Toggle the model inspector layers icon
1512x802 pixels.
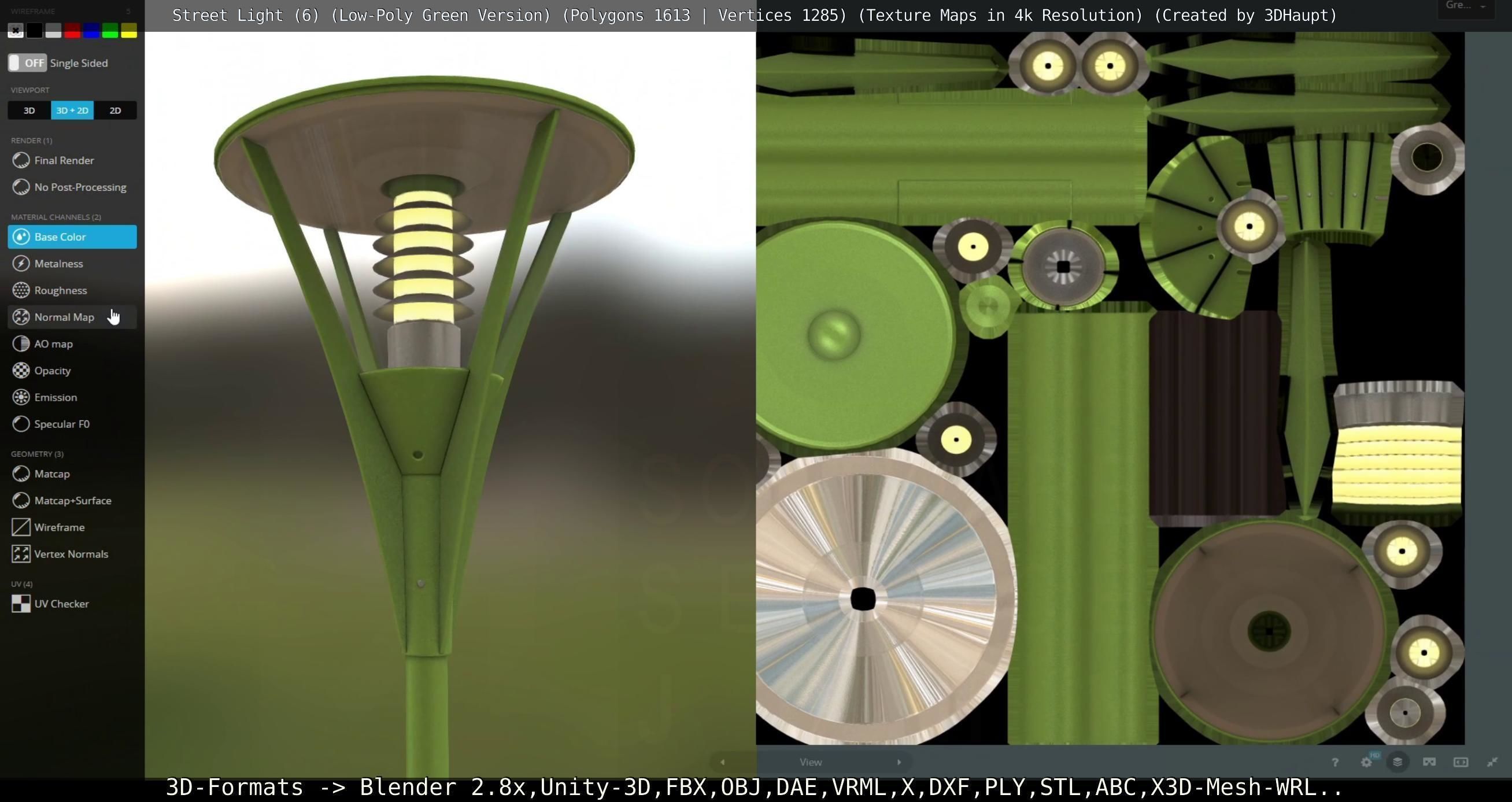1398,762
